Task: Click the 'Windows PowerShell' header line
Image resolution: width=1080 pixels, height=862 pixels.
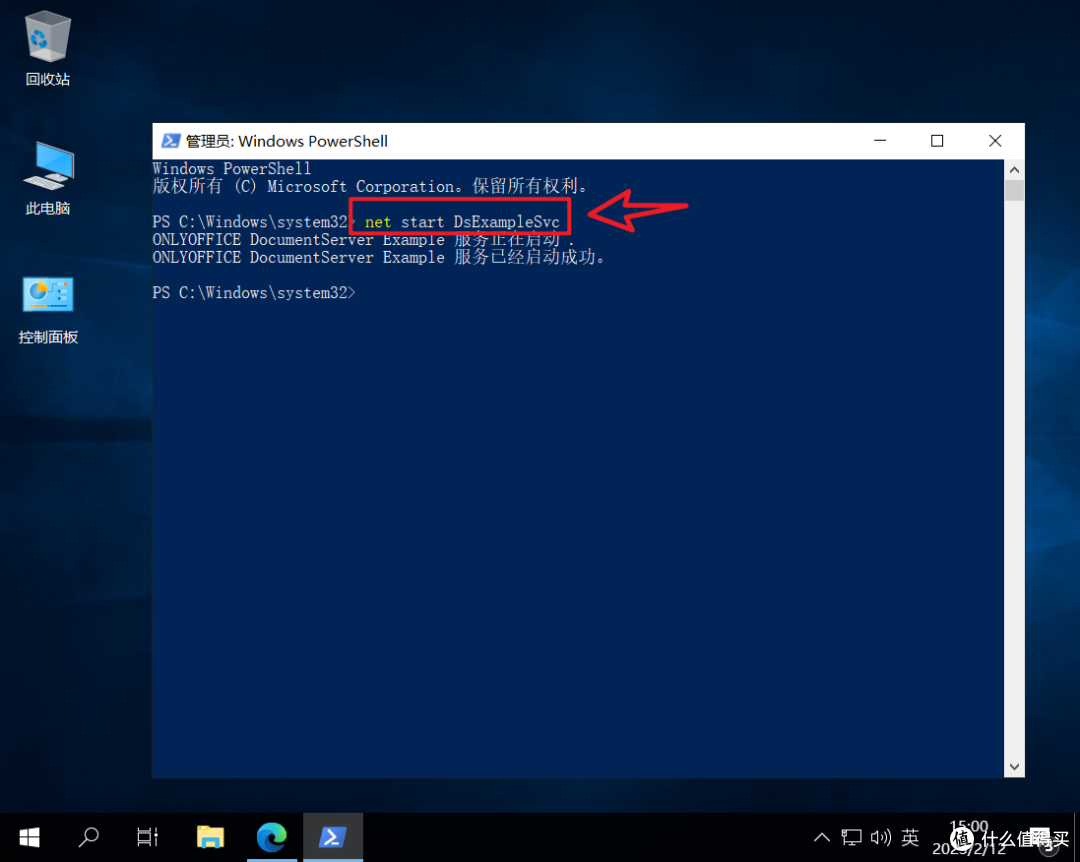Action: click(231, 169)
